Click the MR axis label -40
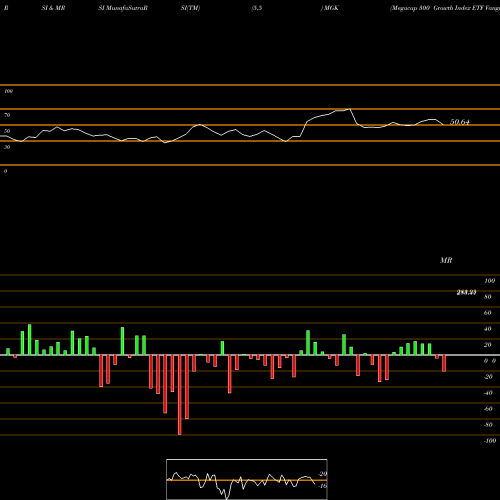The image size is (500, 500). 488,393
